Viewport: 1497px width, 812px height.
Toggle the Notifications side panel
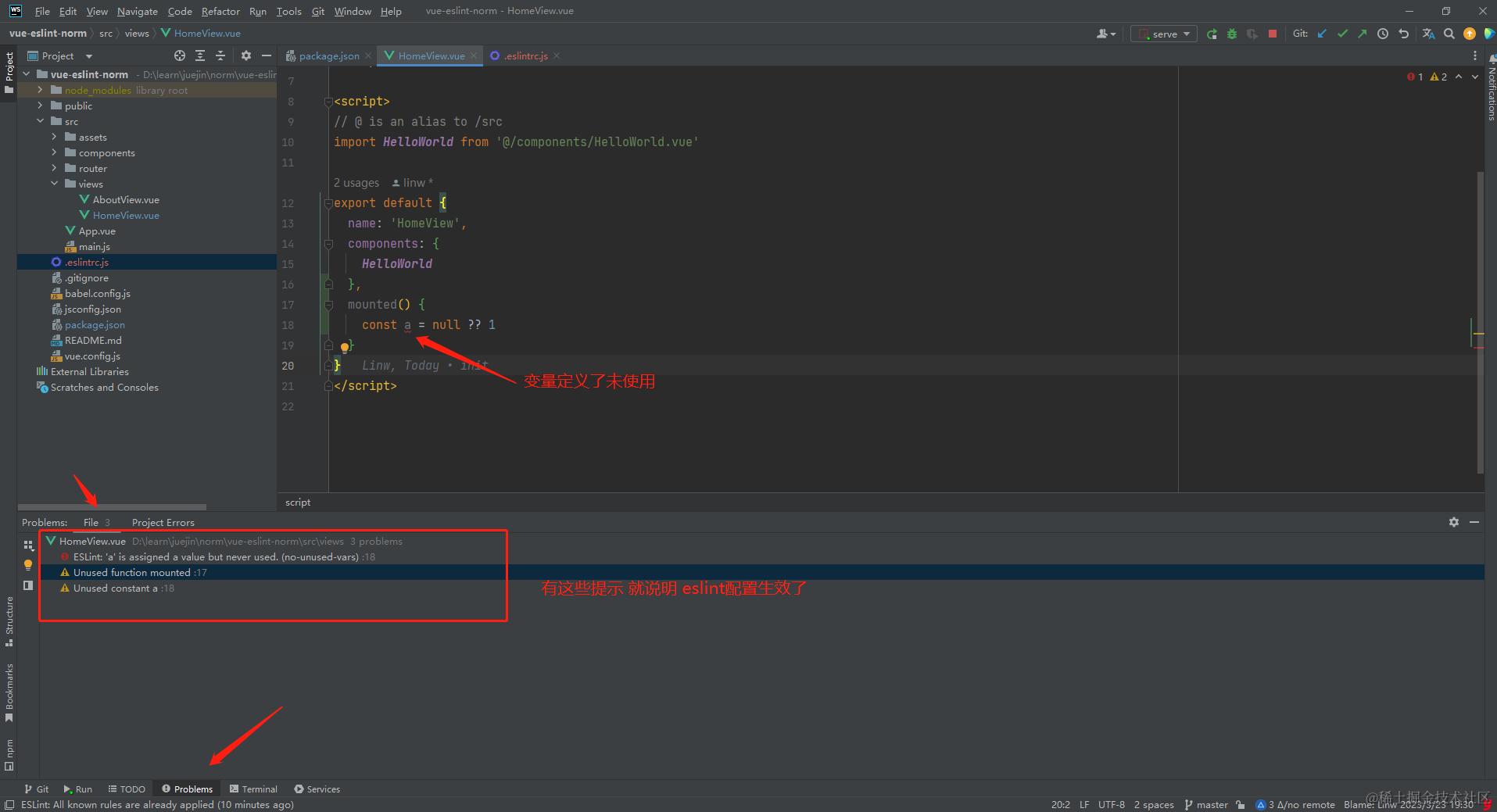(1491, 86)
